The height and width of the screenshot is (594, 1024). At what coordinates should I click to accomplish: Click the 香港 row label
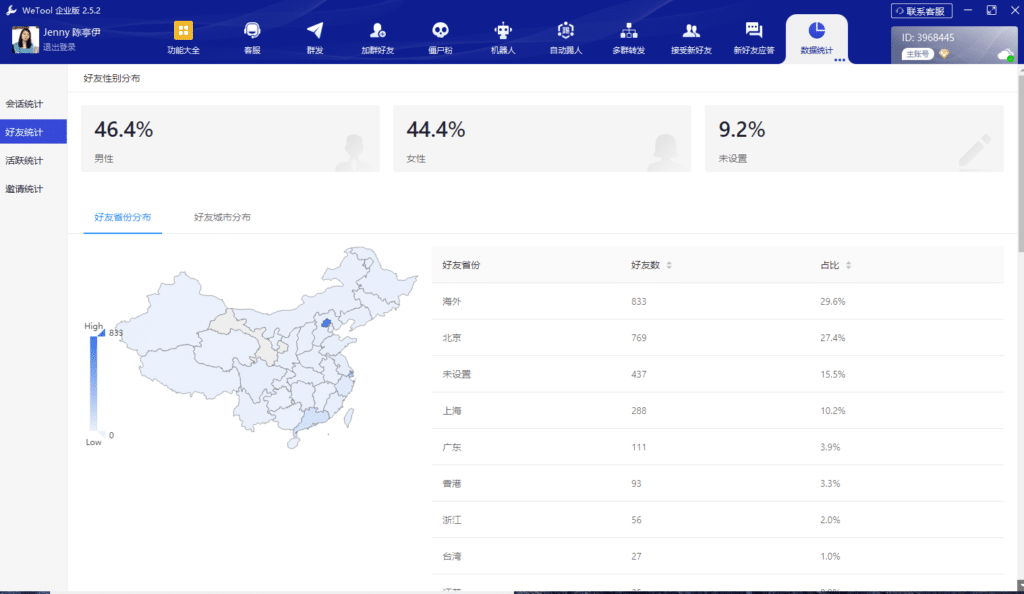click(451, 484)
